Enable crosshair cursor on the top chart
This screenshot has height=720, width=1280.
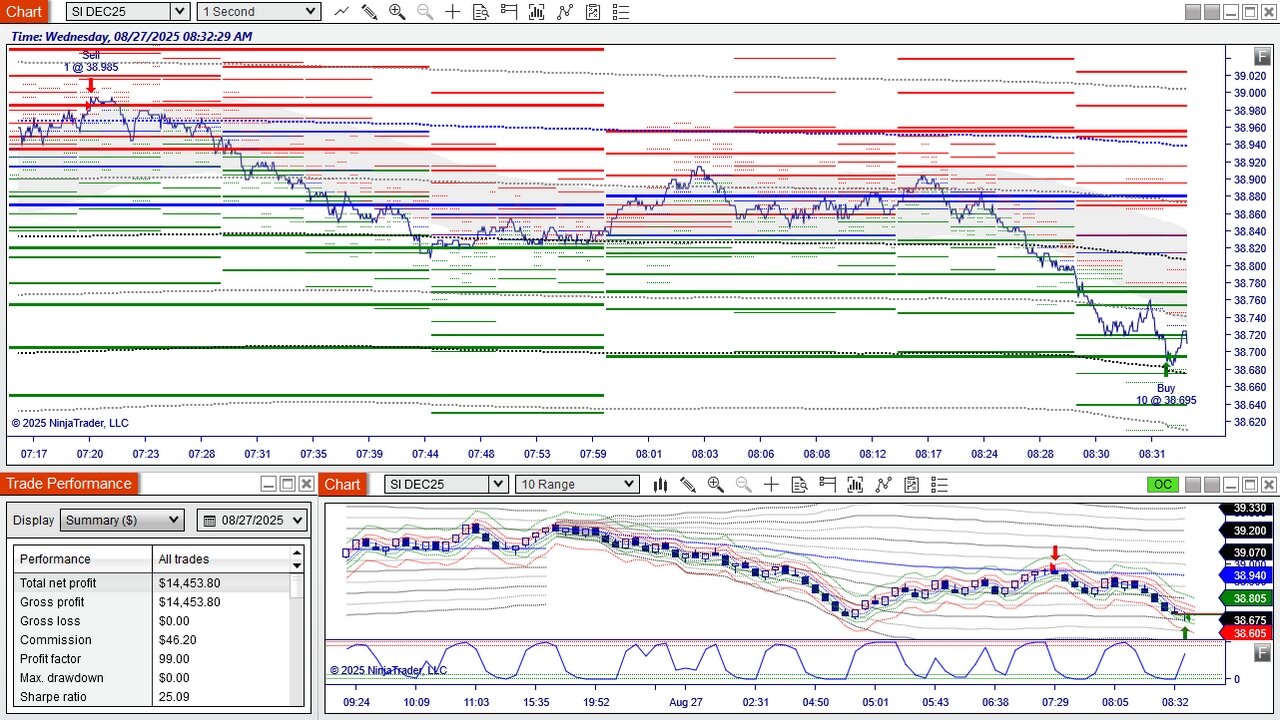[x=453, y=12]
